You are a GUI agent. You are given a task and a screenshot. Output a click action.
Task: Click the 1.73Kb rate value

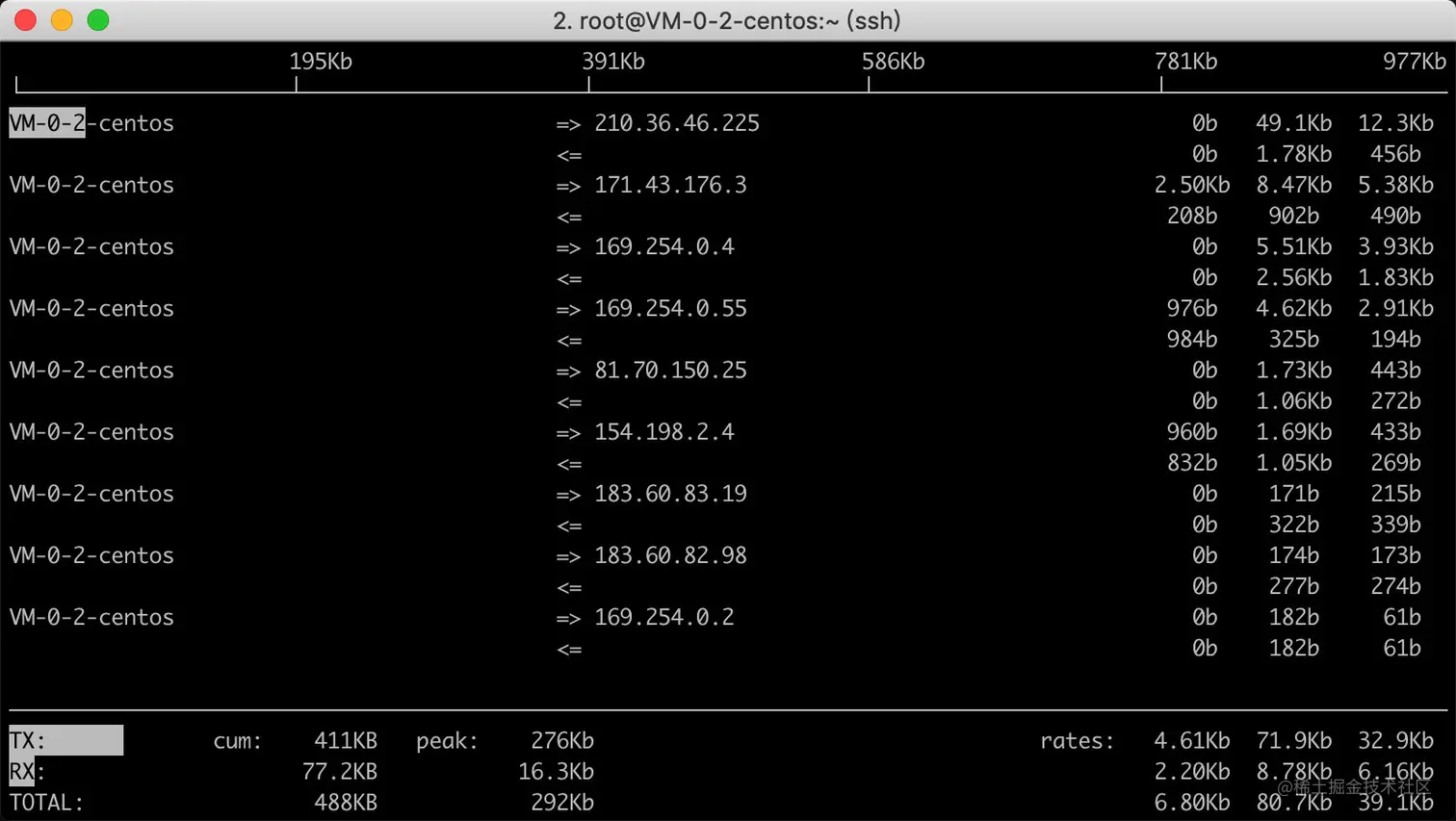(x=1294, y=370)
